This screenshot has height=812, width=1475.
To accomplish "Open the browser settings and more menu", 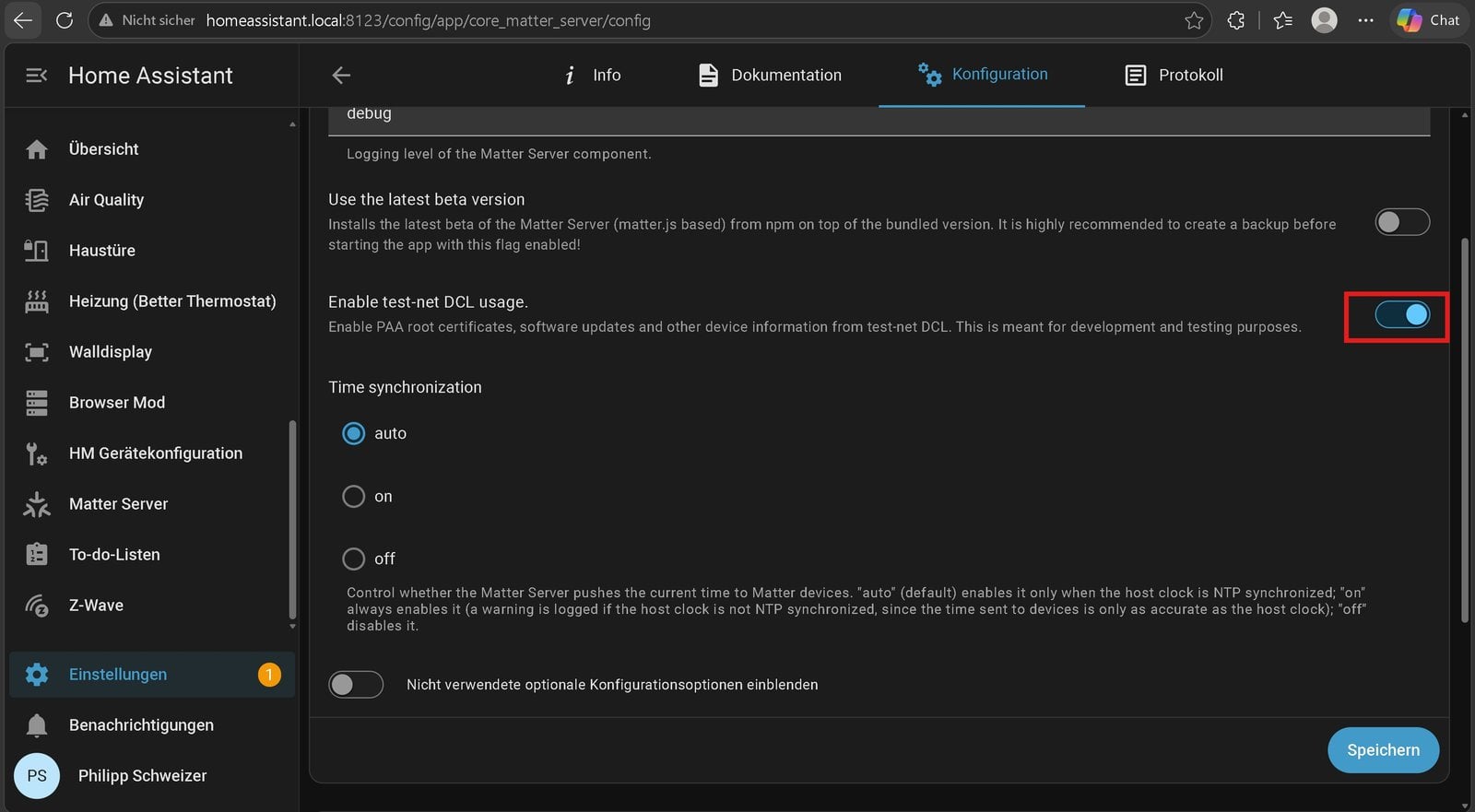I will point(1366,20).
